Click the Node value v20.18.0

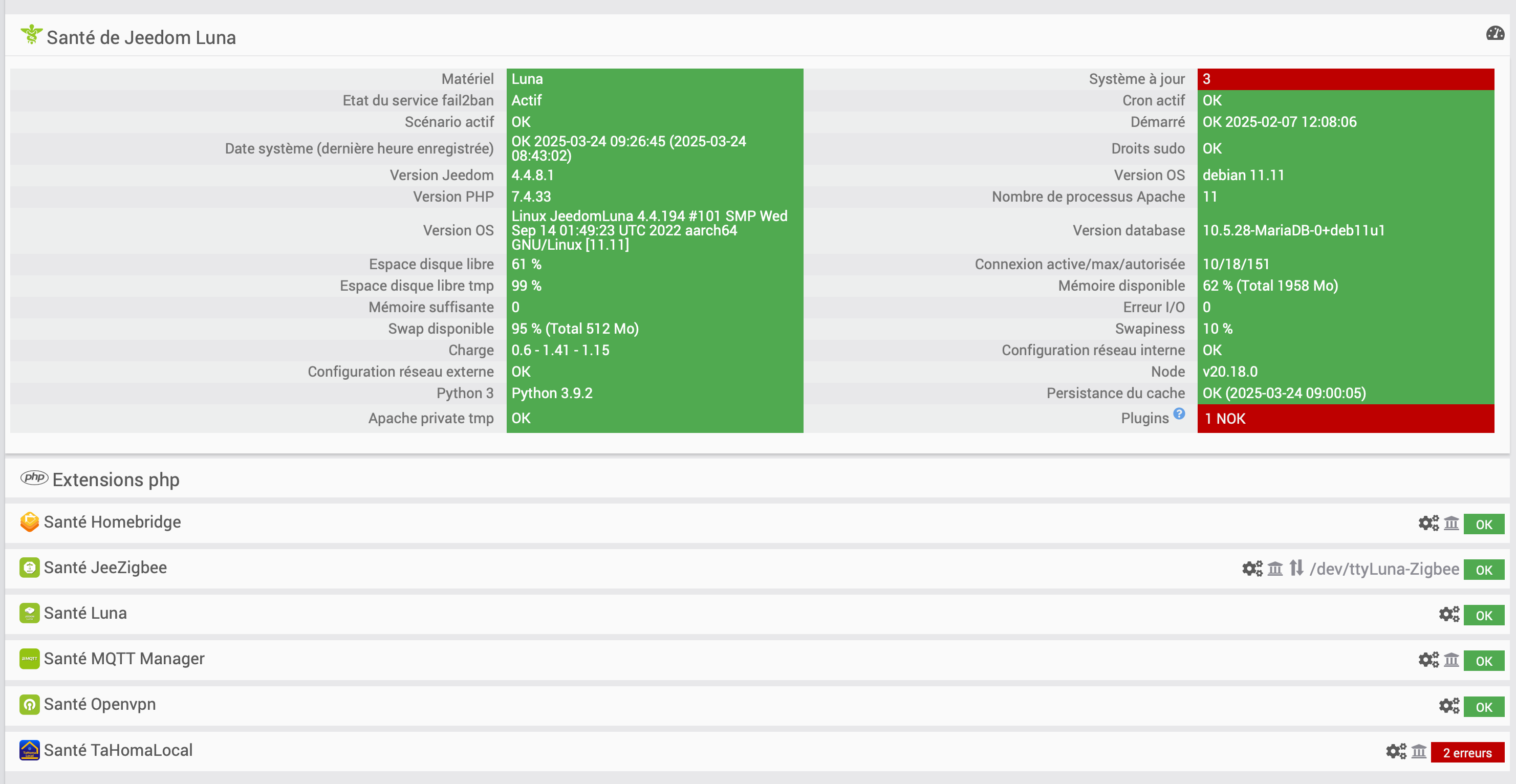[1346, 372]
